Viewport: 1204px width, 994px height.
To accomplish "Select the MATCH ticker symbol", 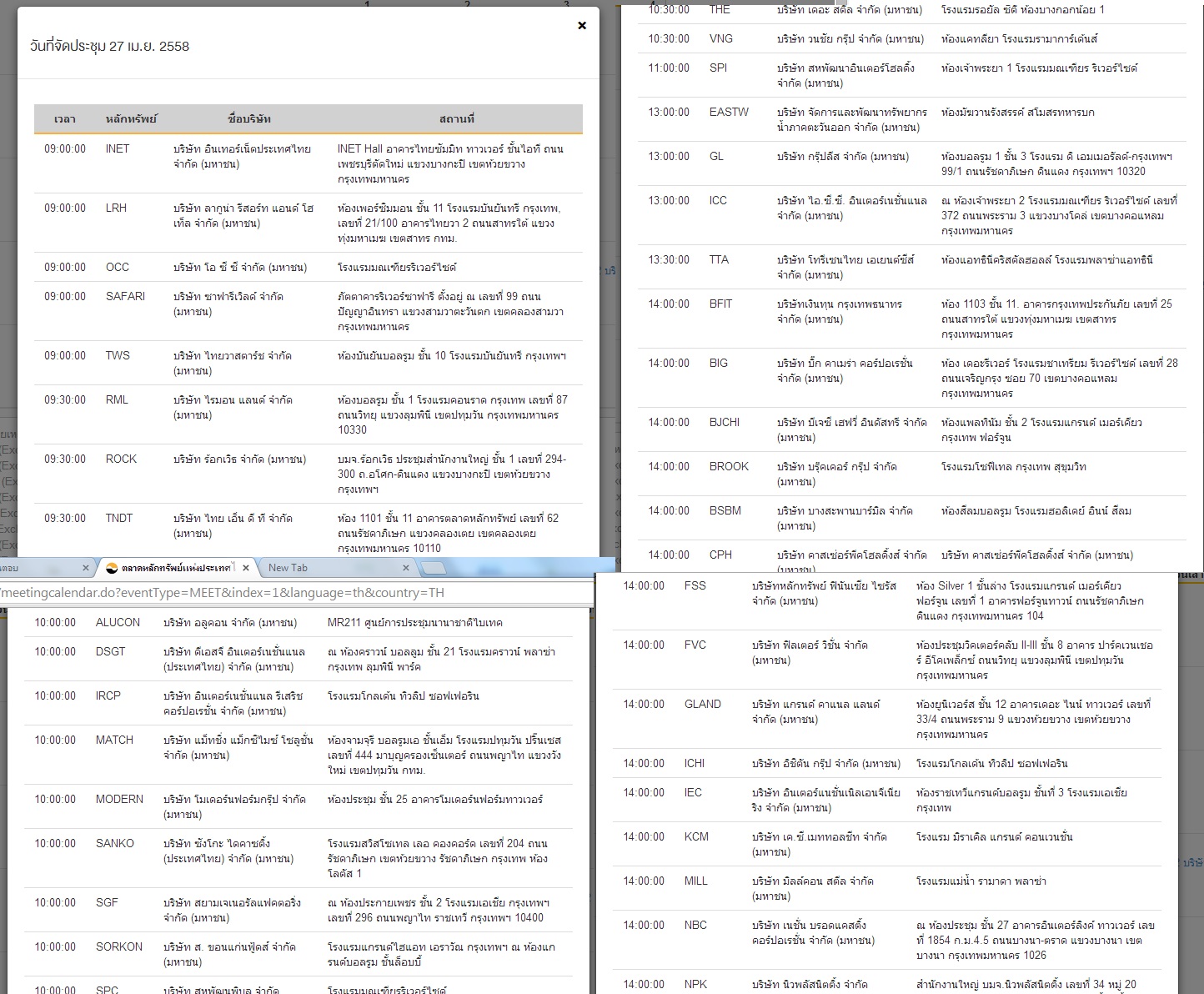I will [x=114, y=740].
